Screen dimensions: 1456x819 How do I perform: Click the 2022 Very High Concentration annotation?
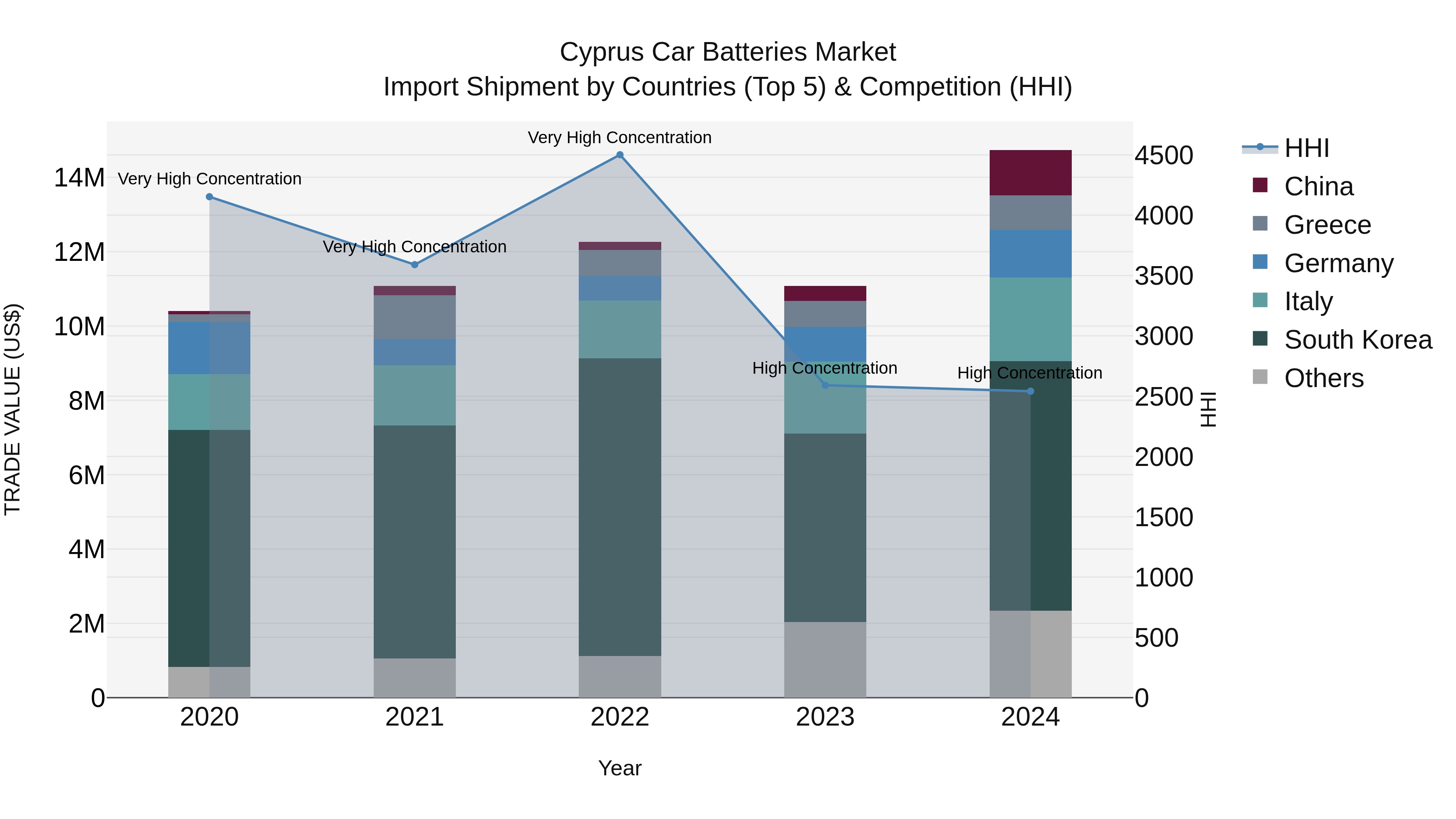coord(620,138)
